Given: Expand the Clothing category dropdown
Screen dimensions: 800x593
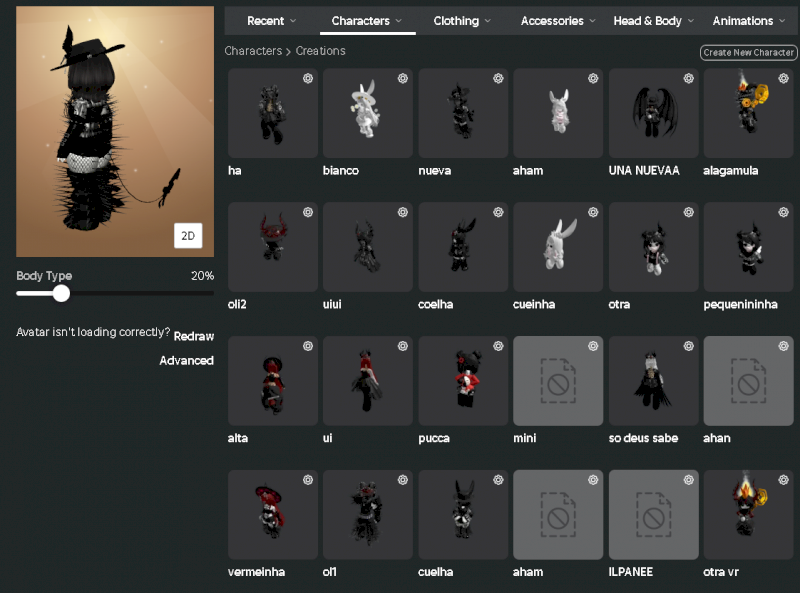Looking at the screenshot, I should (461, 21).
